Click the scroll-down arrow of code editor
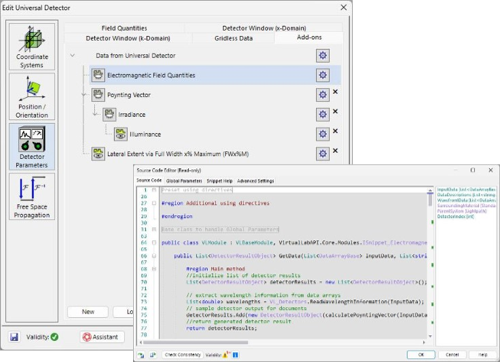Viewport: 500px width, 362px height. click(430, 336)
